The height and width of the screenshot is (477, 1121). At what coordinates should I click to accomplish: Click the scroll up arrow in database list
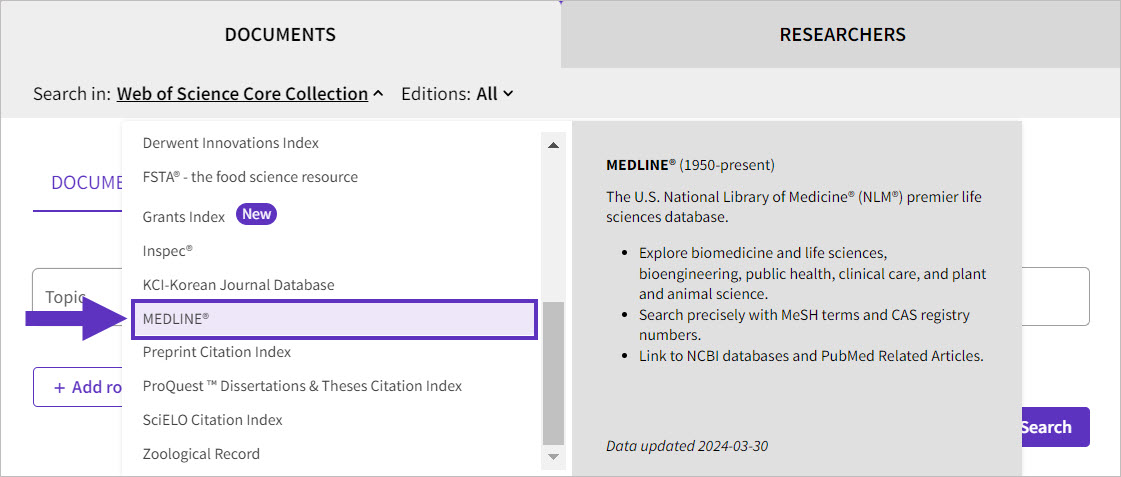pyautogui.click(x=553, y=145)
